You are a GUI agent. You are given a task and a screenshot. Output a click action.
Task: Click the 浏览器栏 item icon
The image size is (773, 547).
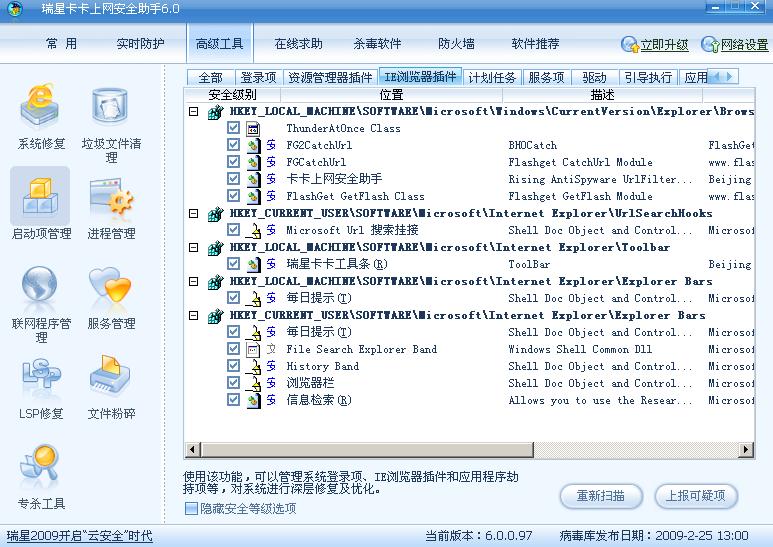point(253,383)
